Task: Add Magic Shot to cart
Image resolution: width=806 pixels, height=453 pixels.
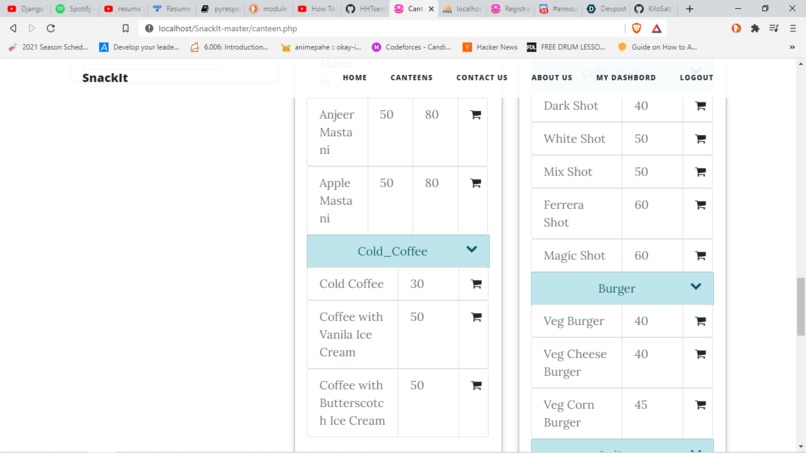Action: 700,256
